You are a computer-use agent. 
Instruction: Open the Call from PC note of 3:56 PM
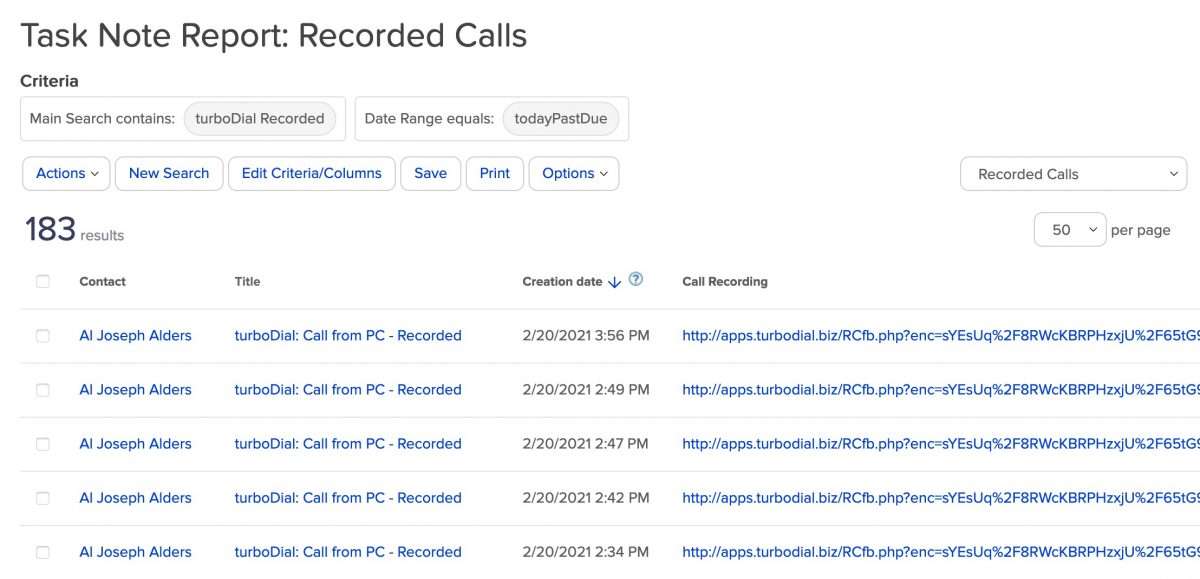348,336
